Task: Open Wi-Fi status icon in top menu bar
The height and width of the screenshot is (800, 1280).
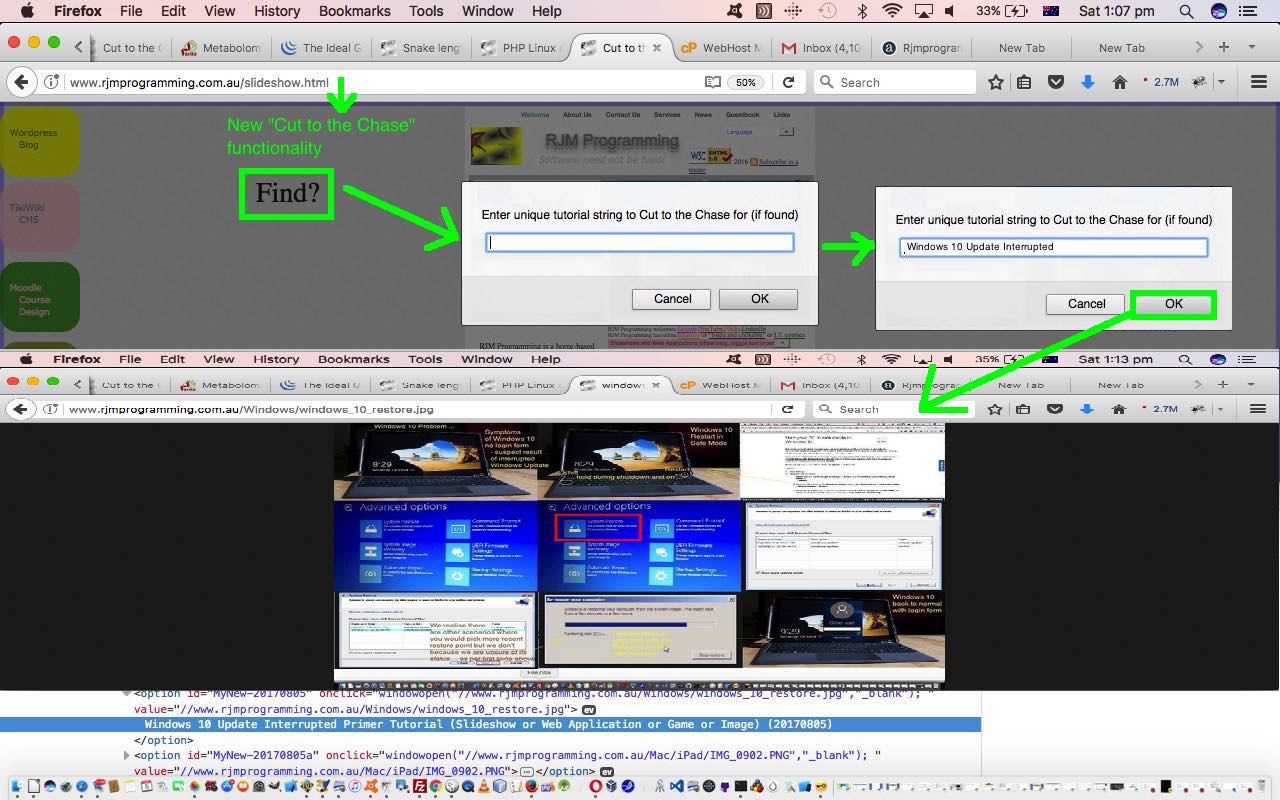Action: (892, 11)
